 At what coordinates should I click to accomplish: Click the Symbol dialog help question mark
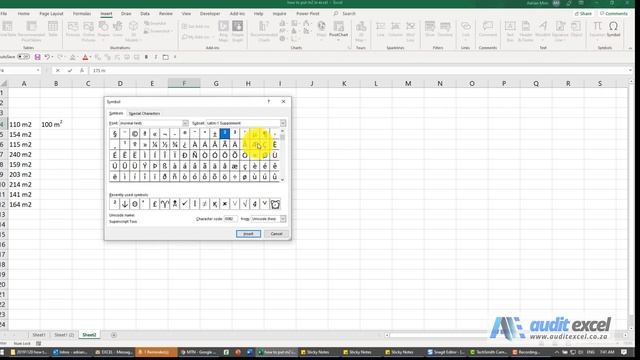[269, 102]
